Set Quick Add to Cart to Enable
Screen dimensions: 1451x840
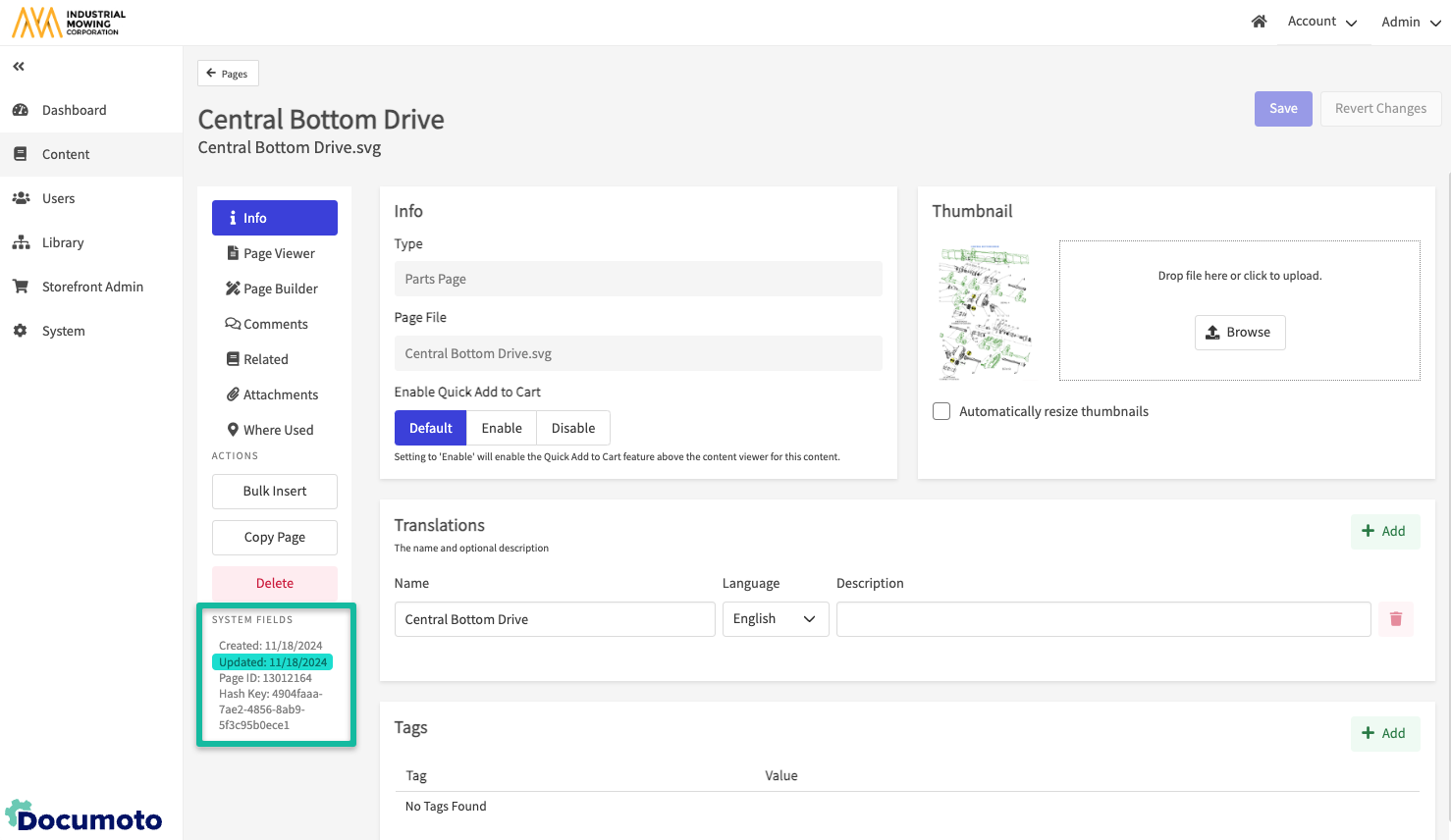pyautogui.click(x=502, y=428)
